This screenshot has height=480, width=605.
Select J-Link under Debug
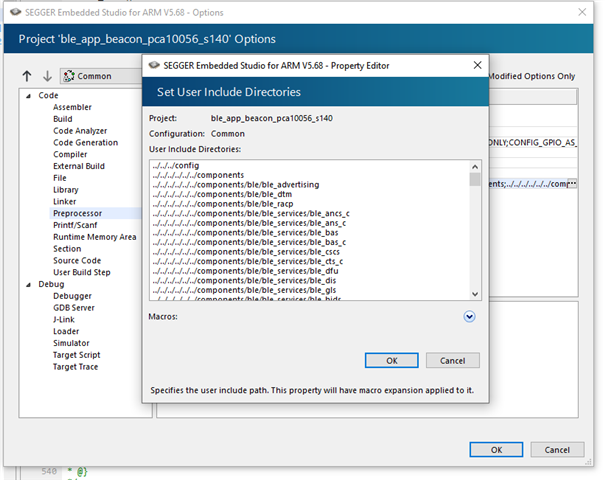point(65,320)
